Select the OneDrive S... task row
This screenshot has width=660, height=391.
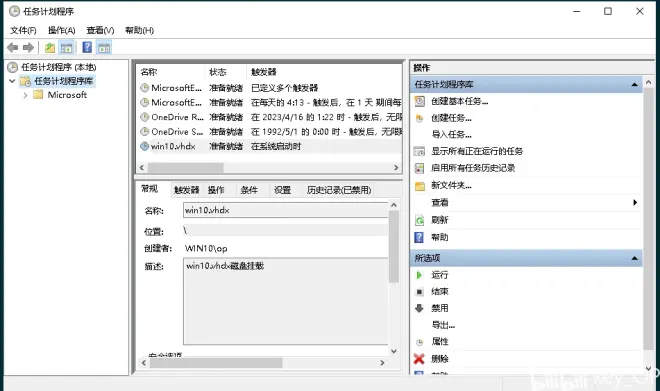(271, 132)
